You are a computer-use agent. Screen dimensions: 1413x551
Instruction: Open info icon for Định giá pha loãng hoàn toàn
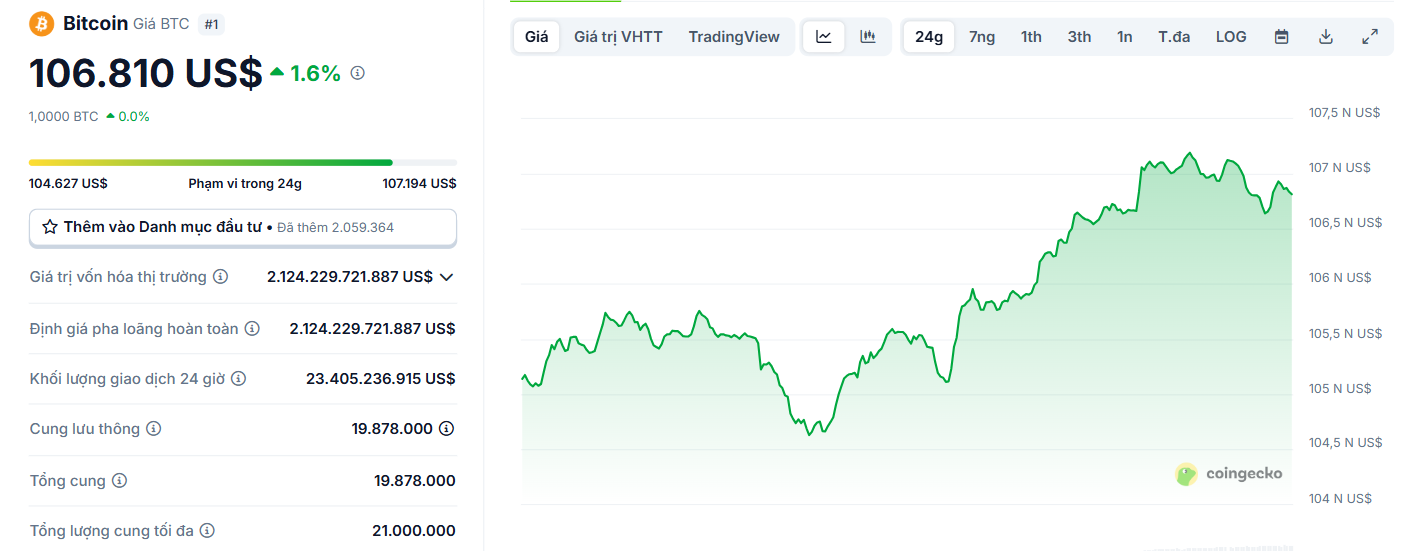pyautogui.click(x=252, y=328)
